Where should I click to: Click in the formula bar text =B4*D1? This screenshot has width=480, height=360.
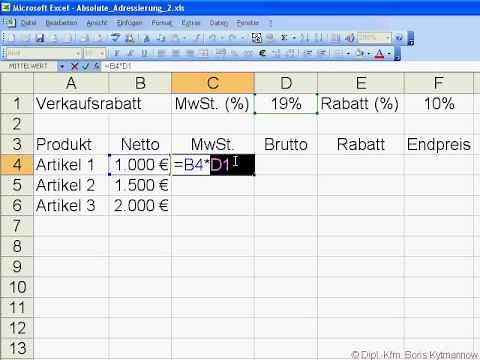pos(118,66)
